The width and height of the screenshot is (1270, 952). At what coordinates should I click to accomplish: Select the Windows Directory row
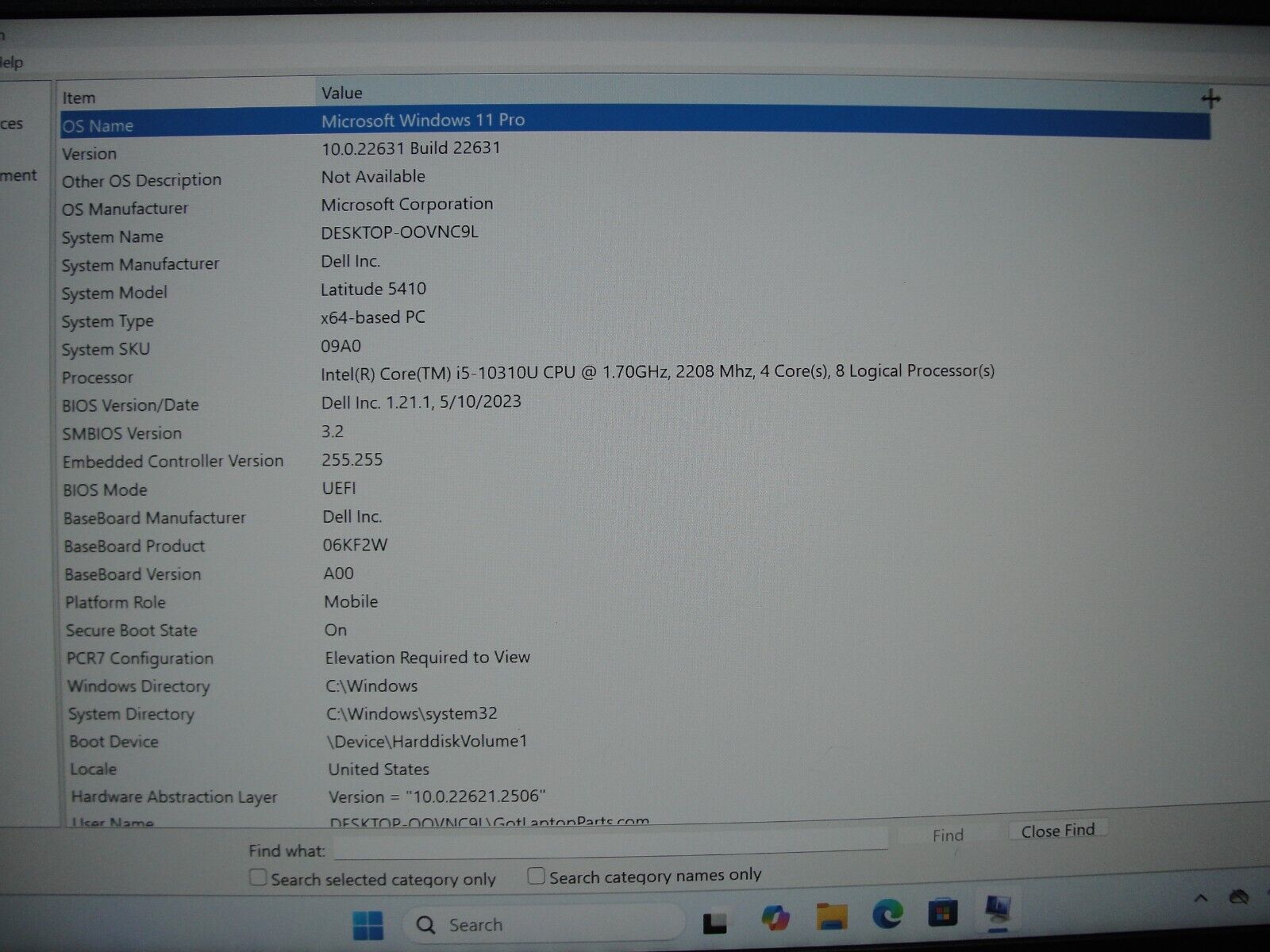pyautogui.click(x=635, y=685)
